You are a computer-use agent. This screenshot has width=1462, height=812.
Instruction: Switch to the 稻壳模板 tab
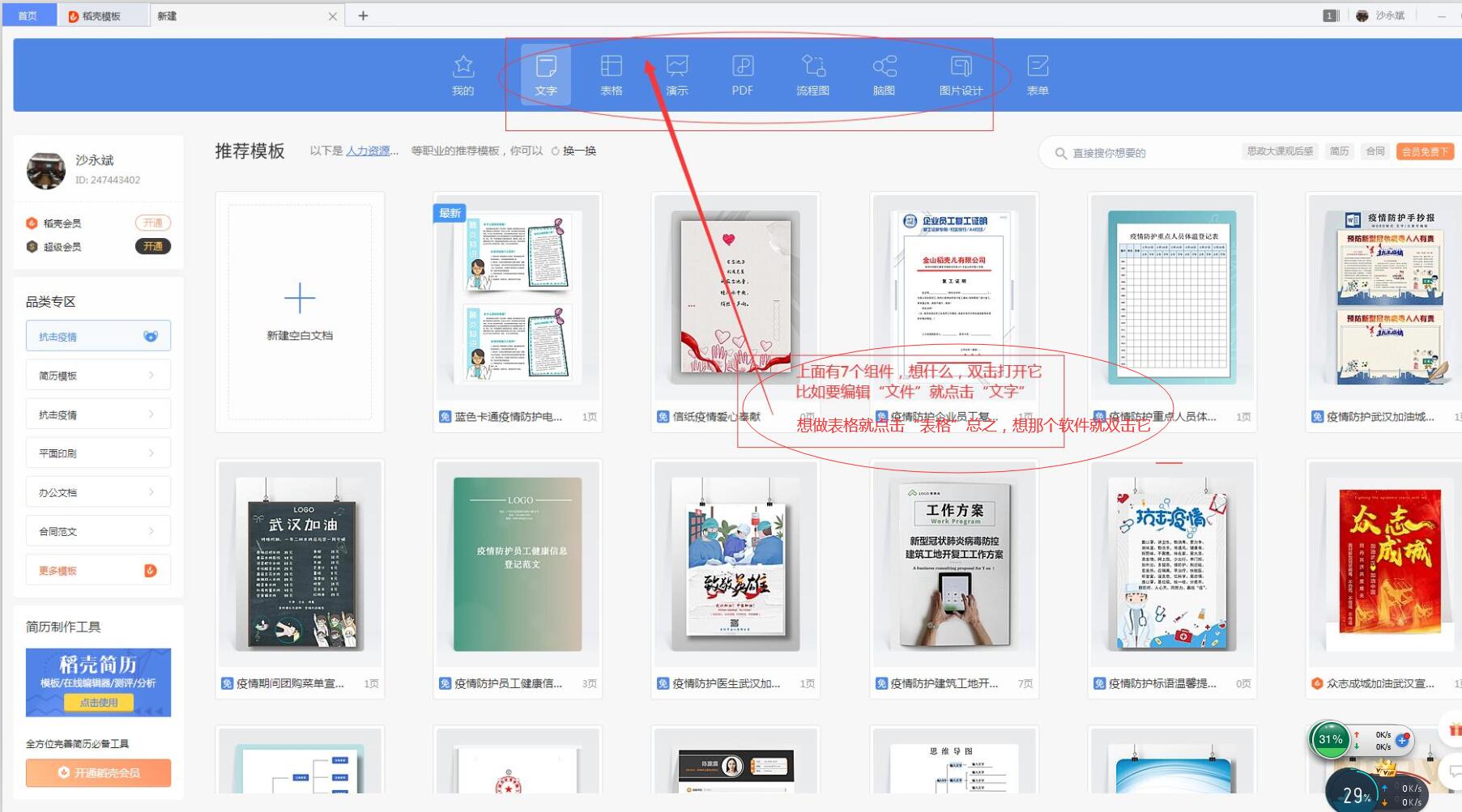point(103,15)
